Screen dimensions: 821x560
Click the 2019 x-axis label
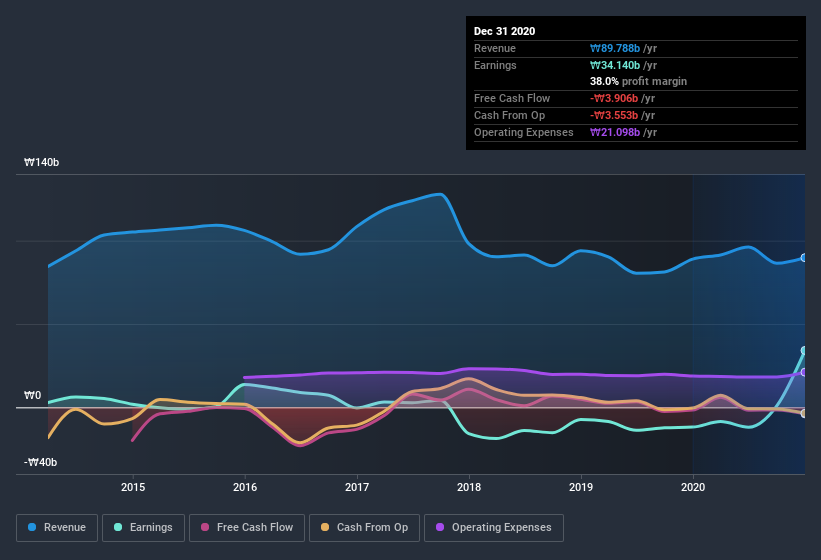click(581, 487)
